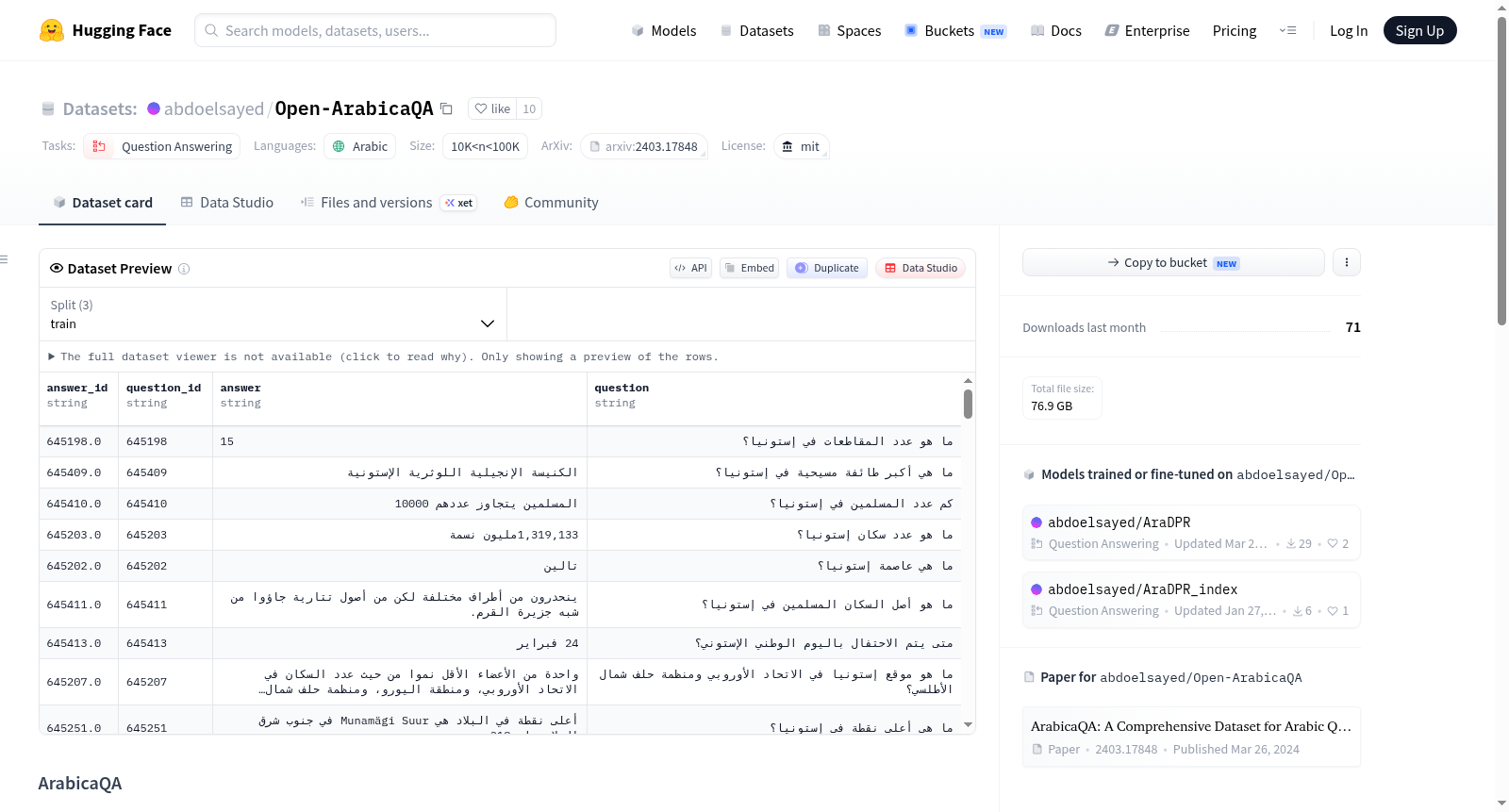Screen dimensions: 1509x812
Task: Open Docs in top navigation
Action: 1056,30
